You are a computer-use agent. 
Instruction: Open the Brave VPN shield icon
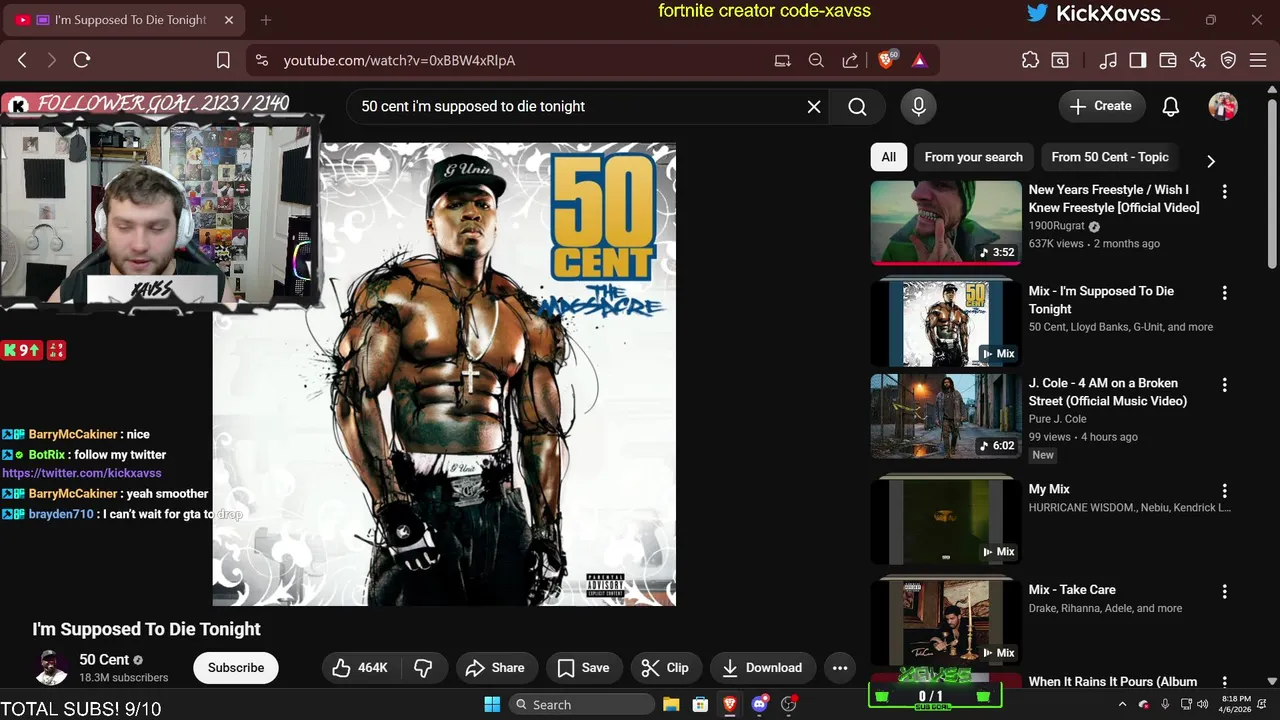[1228, 60]
